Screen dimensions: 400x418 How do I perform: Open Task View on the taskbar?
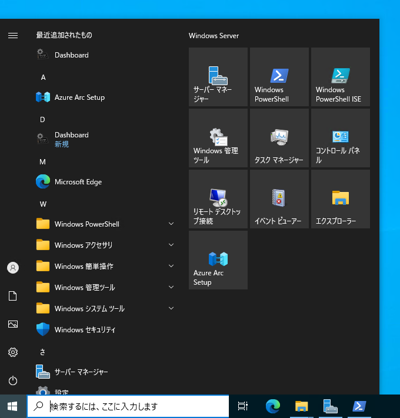[x=243, y=406]
